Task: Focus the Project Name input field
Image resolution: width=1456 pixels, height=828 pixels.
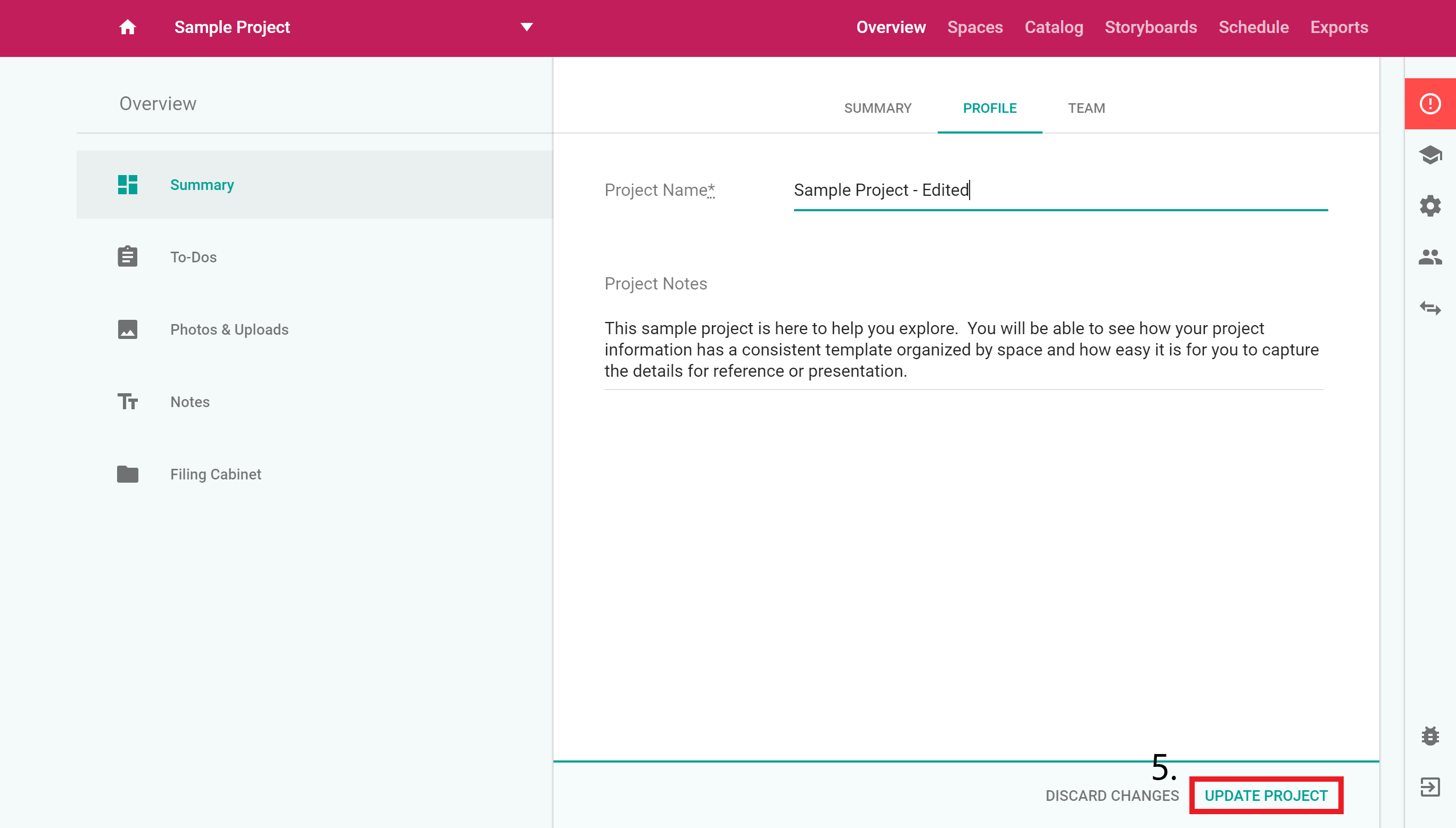Action: (1060, 191)
